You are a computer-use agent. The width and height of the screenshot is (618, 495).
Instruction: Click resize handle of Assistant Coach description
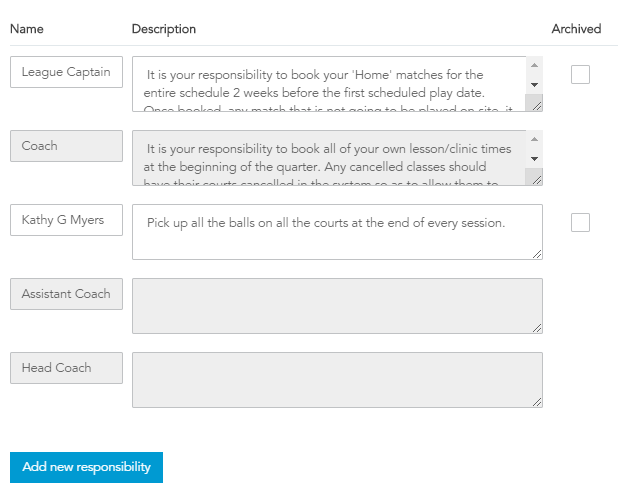click(537, 328)
